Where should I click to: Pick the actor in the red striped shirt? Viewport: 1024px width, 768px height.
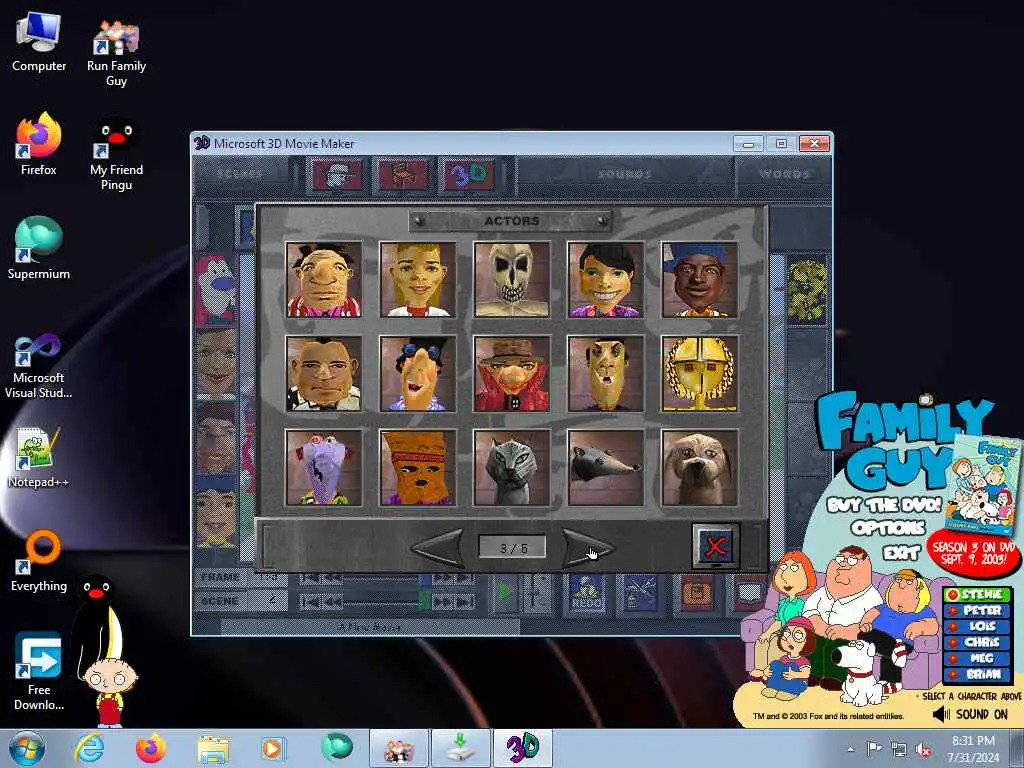[x=324, y=280]
